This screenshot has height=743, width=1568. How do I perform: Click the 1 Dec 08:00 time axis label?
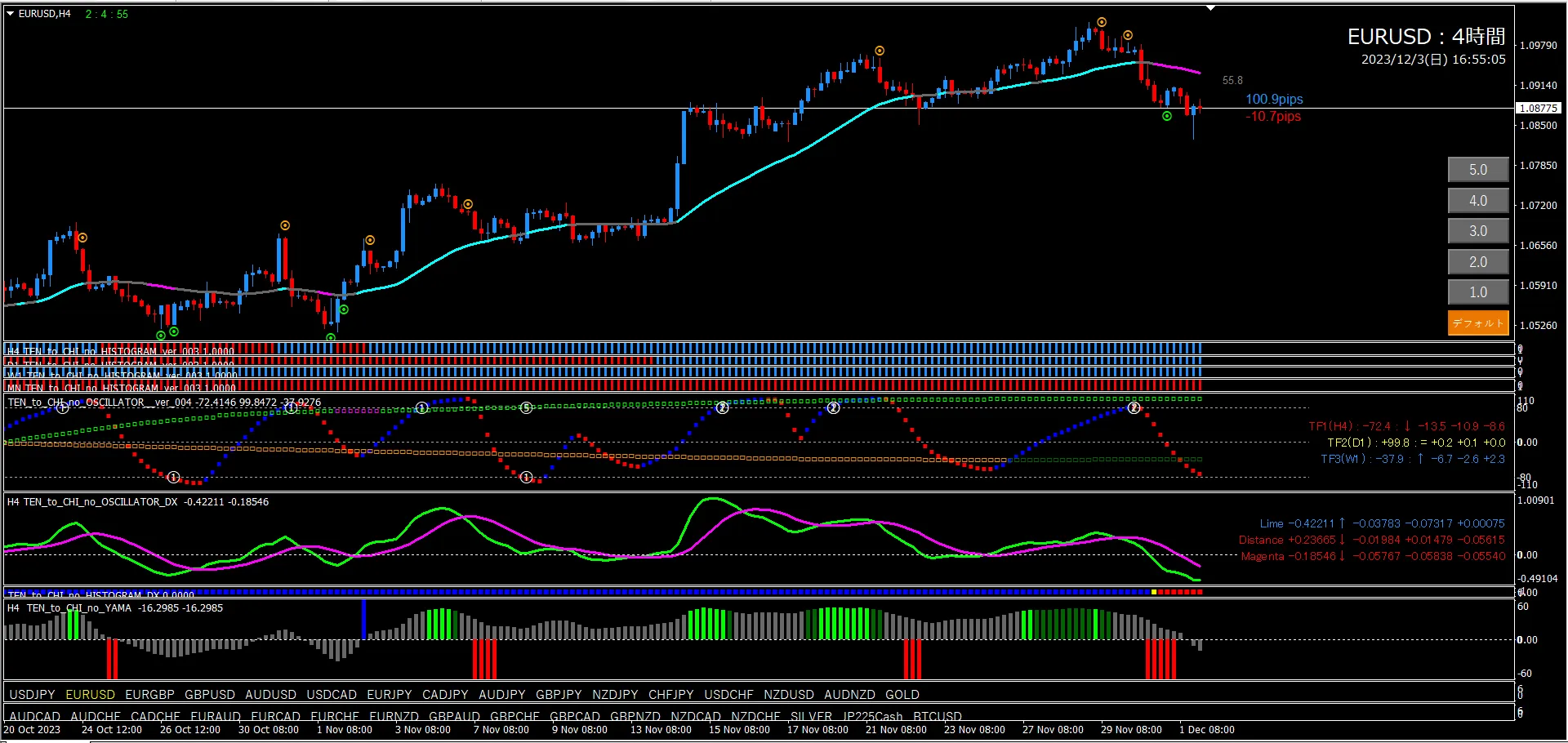pyautogui.click(x=1207, y=730)
